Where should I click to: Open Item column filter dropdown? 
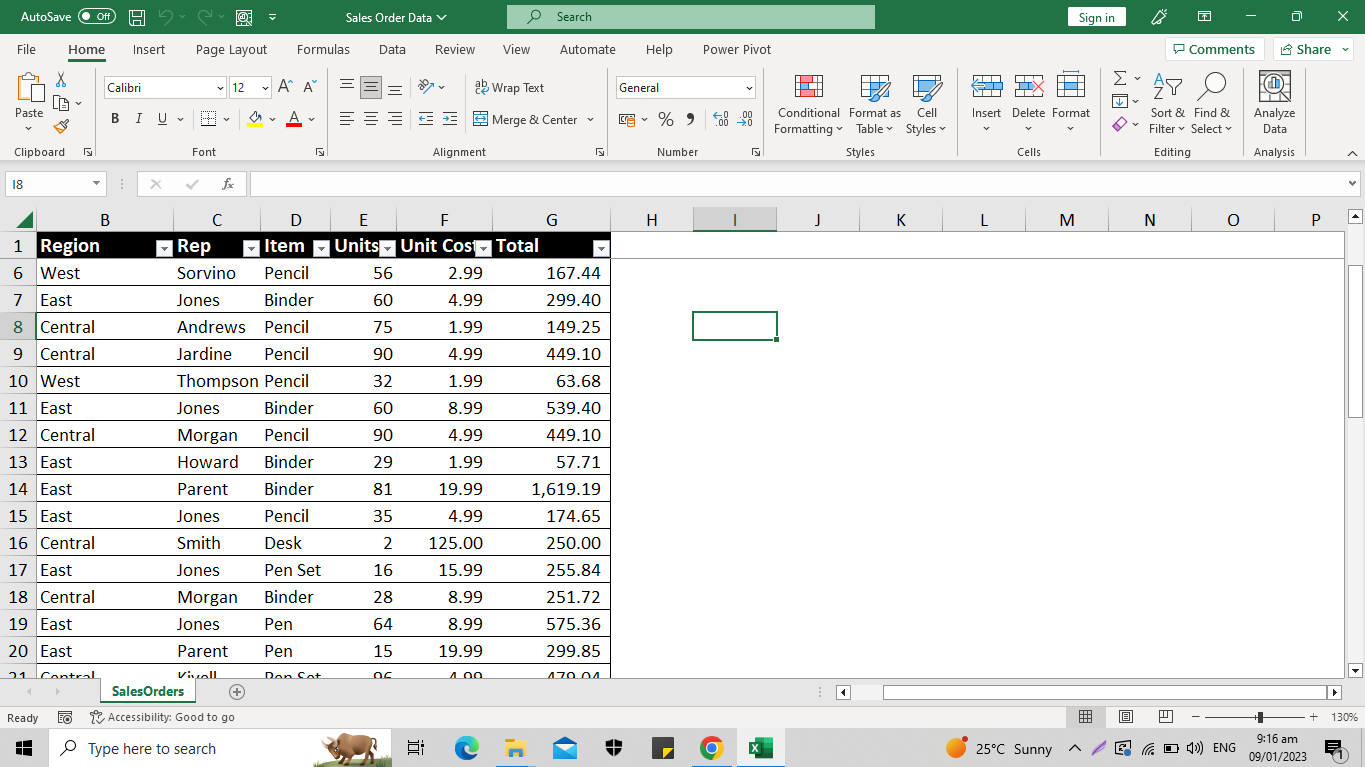click(x=321, y=247)
